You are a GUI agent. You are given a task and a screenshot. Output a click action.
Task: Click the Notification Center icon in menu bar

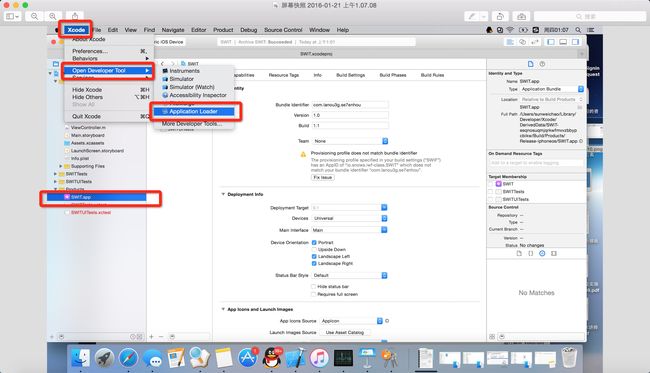[x=591, y=30]
